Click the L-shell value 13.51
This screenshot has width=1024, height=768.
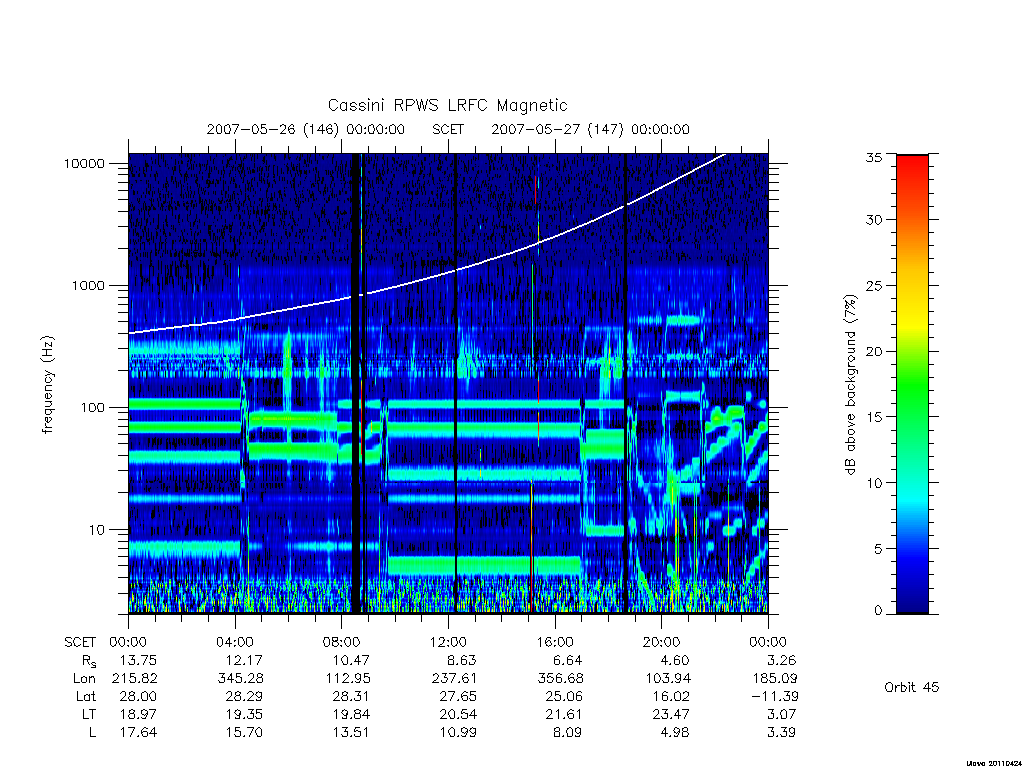351,733
